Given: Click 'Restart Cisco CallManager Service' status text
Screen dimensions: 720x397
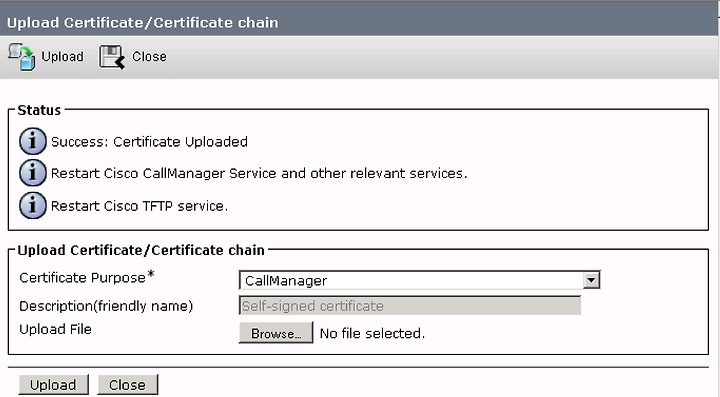Looking at the screenshot, I should pyautogui.click(x=259, y=173).
